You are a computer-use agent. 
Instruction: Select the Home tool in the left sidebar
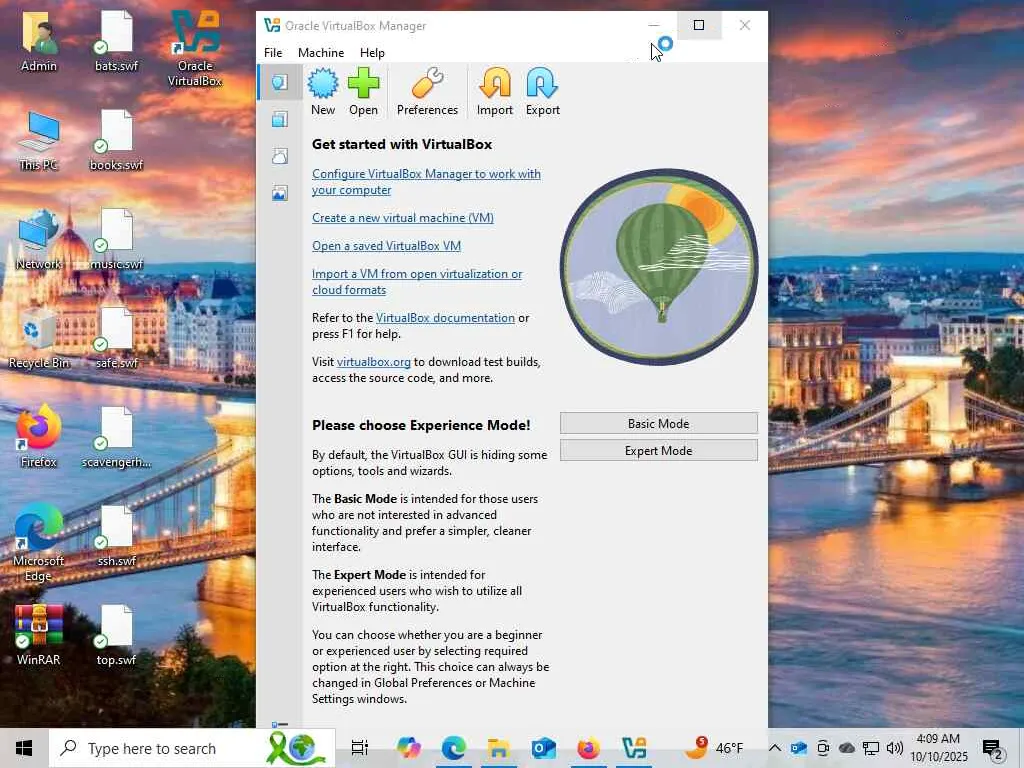(x=280, y=82)
